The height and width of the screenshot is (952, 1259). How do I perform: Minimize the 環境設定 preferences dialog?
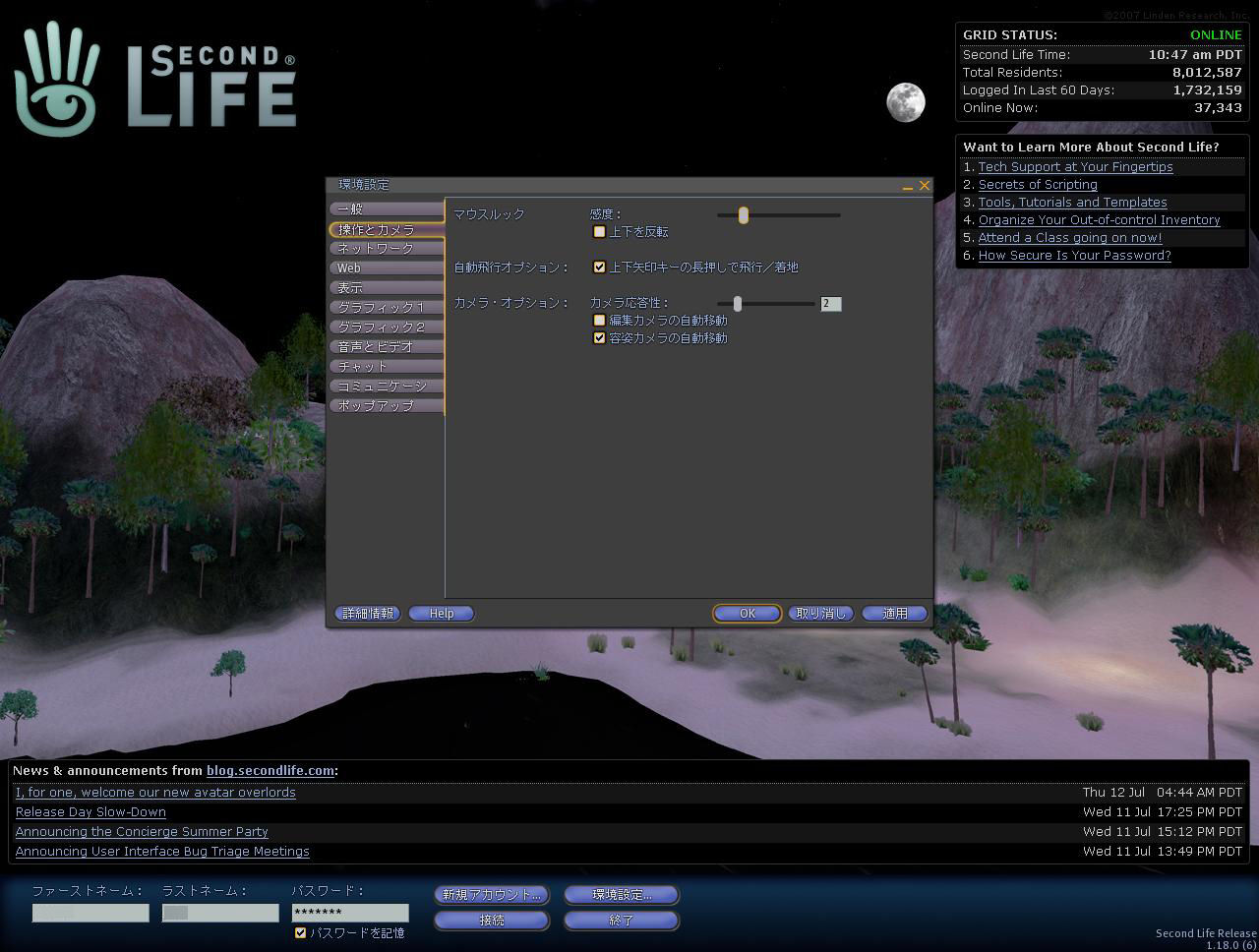click(907, 186)
